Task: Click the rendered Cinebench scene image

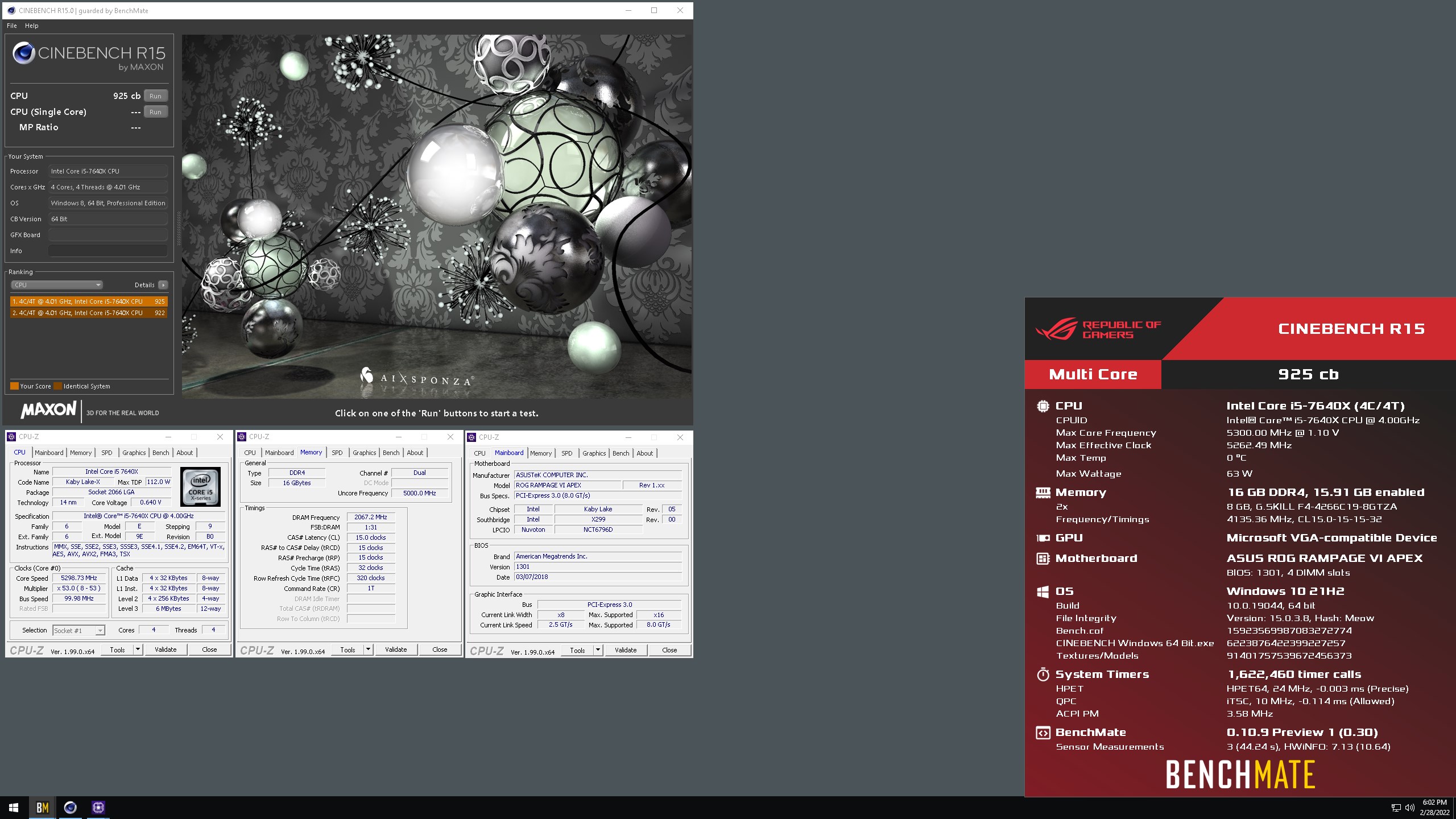Action: click(x=437, y=217)
